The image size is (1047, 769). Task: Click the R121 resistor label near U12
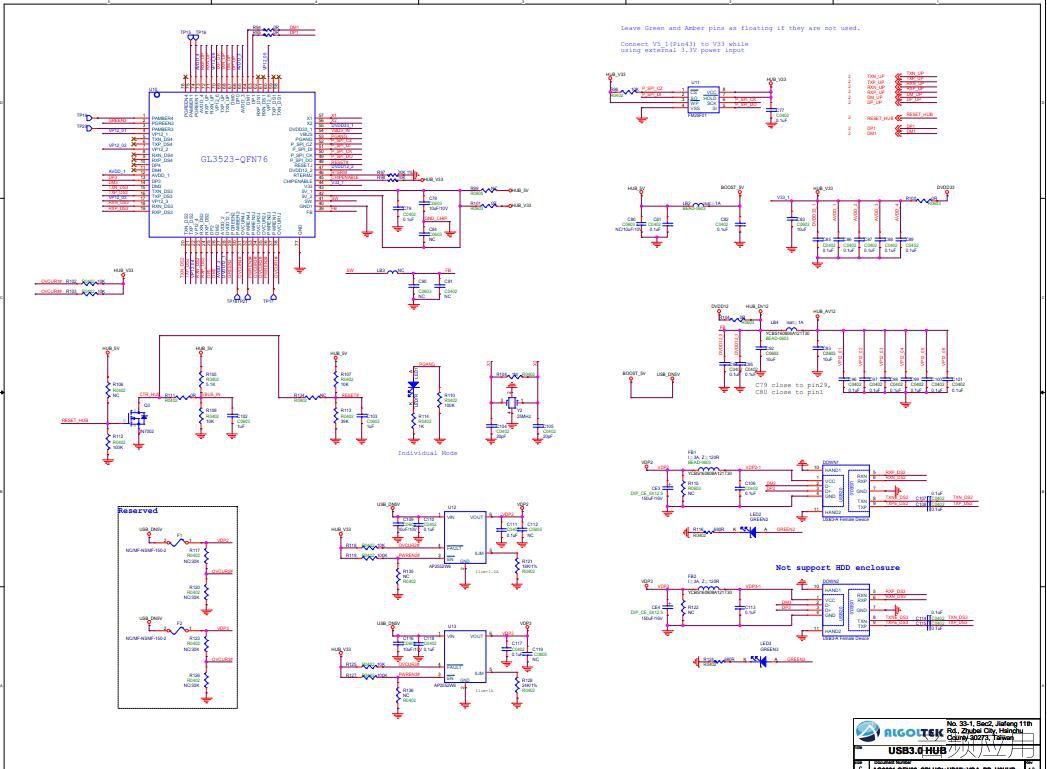pyautogui.click(x=527, y=561)
